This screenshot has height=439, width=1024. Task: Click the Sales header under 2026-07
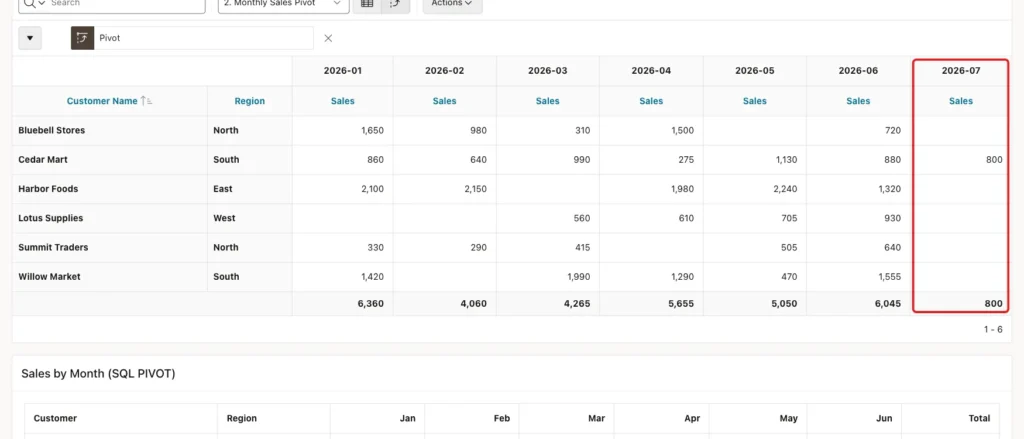coord(961,101)
